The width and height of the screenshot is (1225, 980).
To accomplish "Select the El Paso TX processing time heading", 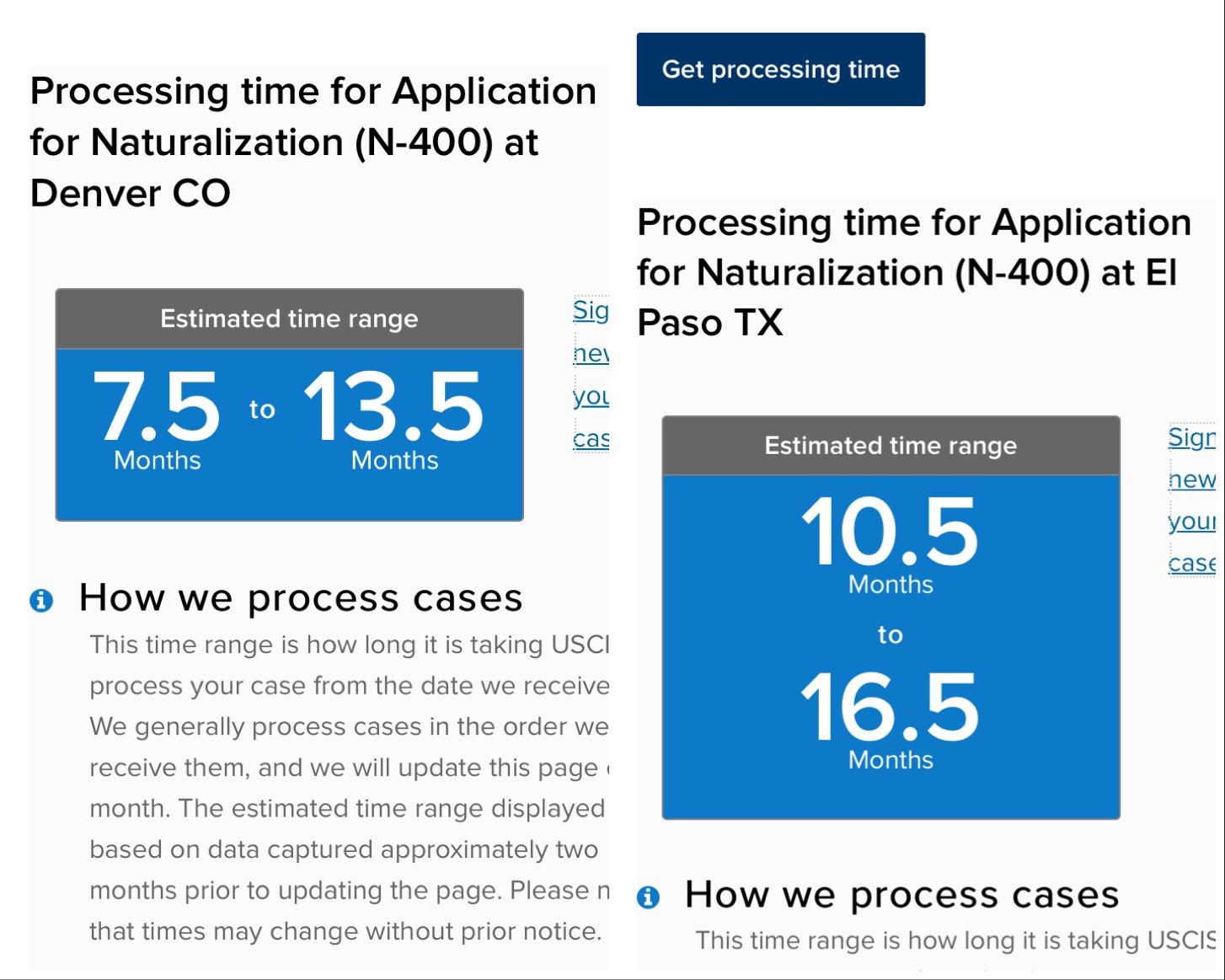I will (x=913, y=272).
